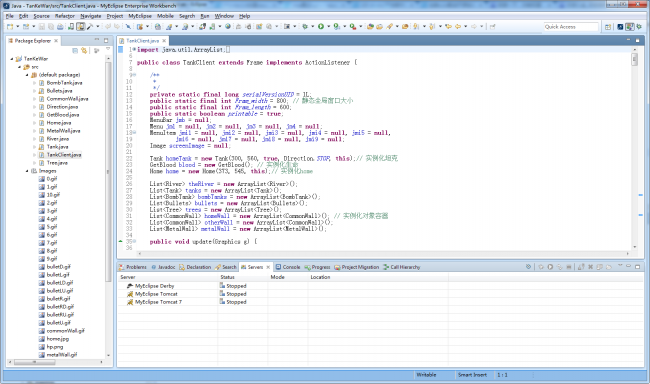Toggle the highlighted perspective button at top right
The image size is (650, 384).
(x=630, y=27)
